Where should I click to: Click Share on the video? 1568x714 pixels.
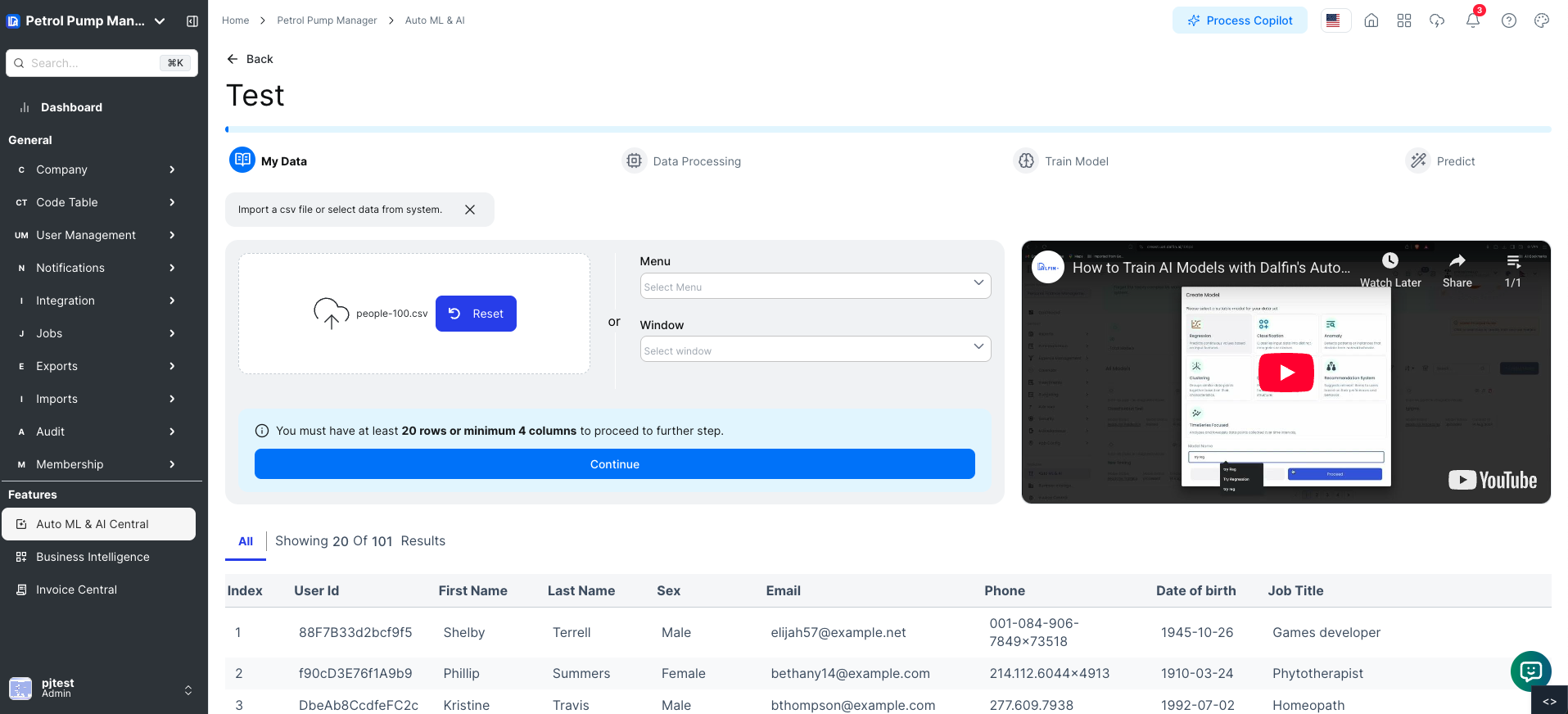pyautogui.click(x=1457, y=269)
